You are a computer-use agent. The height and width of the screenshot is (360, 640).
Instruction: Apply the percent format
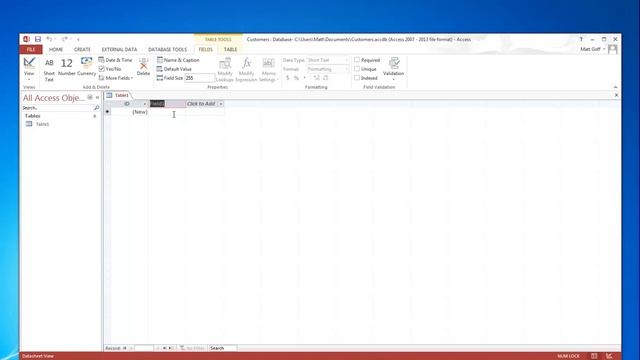point(296,78)
